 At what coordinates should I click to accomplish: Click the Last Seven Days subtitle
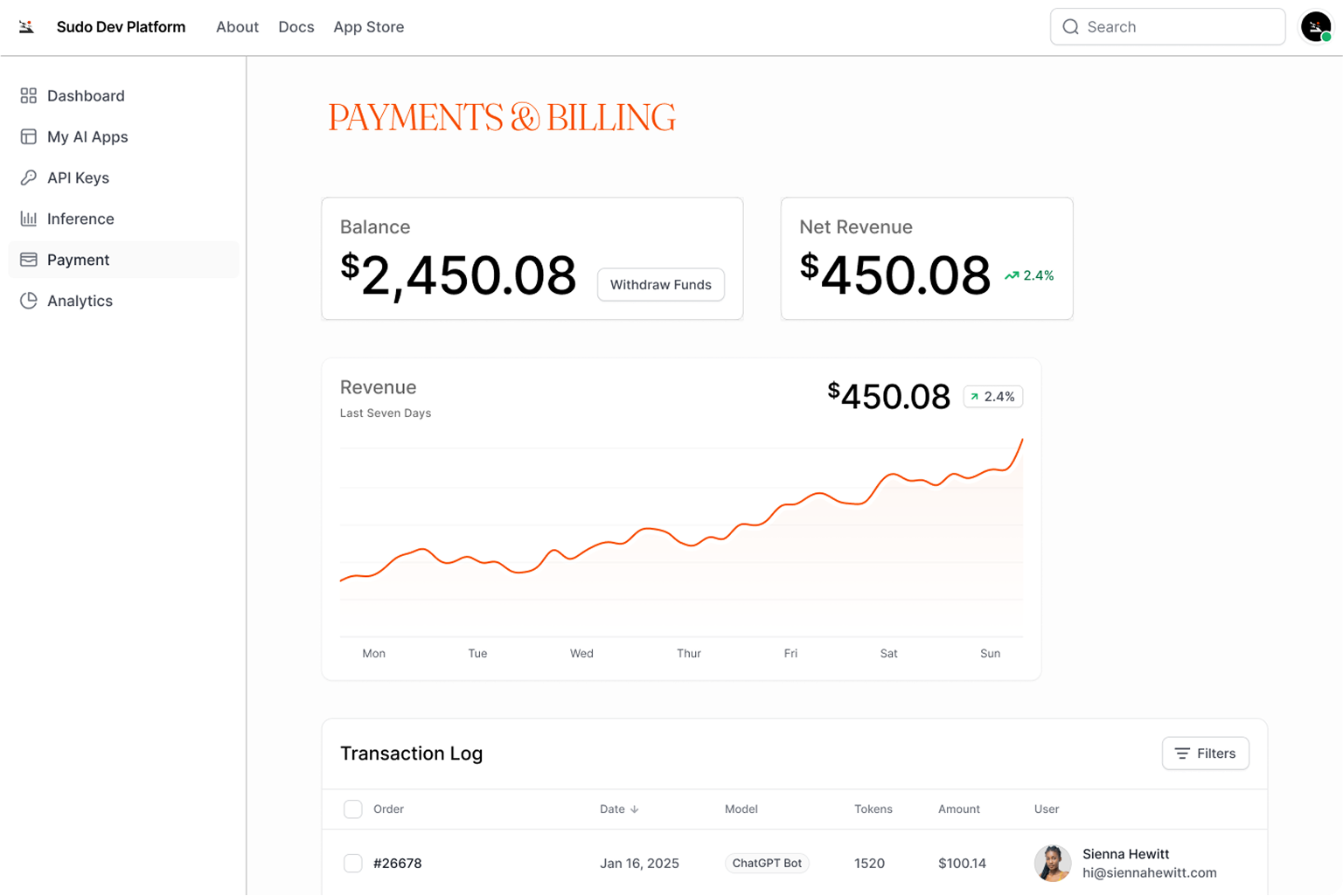click(386, 413)
